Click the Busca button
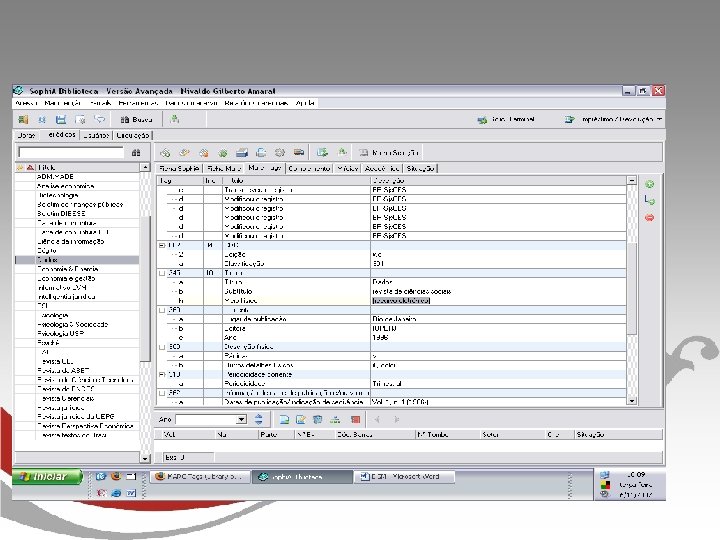Screen dimensions: 720x540 click(136, 120)
